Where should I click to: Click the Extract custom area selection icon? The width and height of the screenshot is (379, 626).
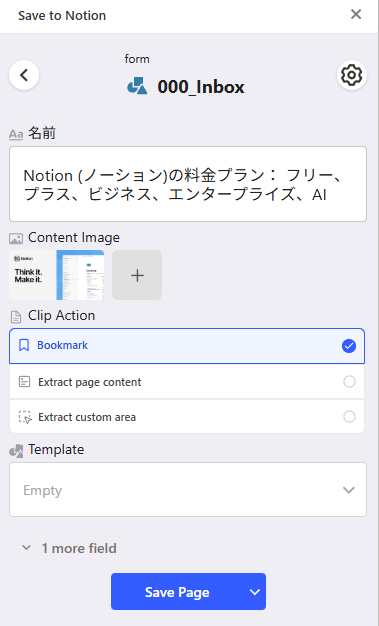click(25, 417)
